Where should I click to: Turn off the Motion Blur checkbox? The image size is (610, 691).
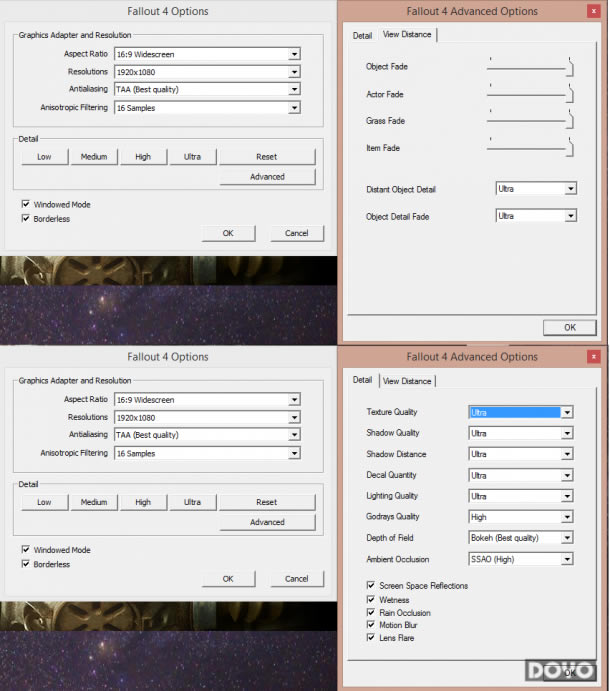coord(371,626)
